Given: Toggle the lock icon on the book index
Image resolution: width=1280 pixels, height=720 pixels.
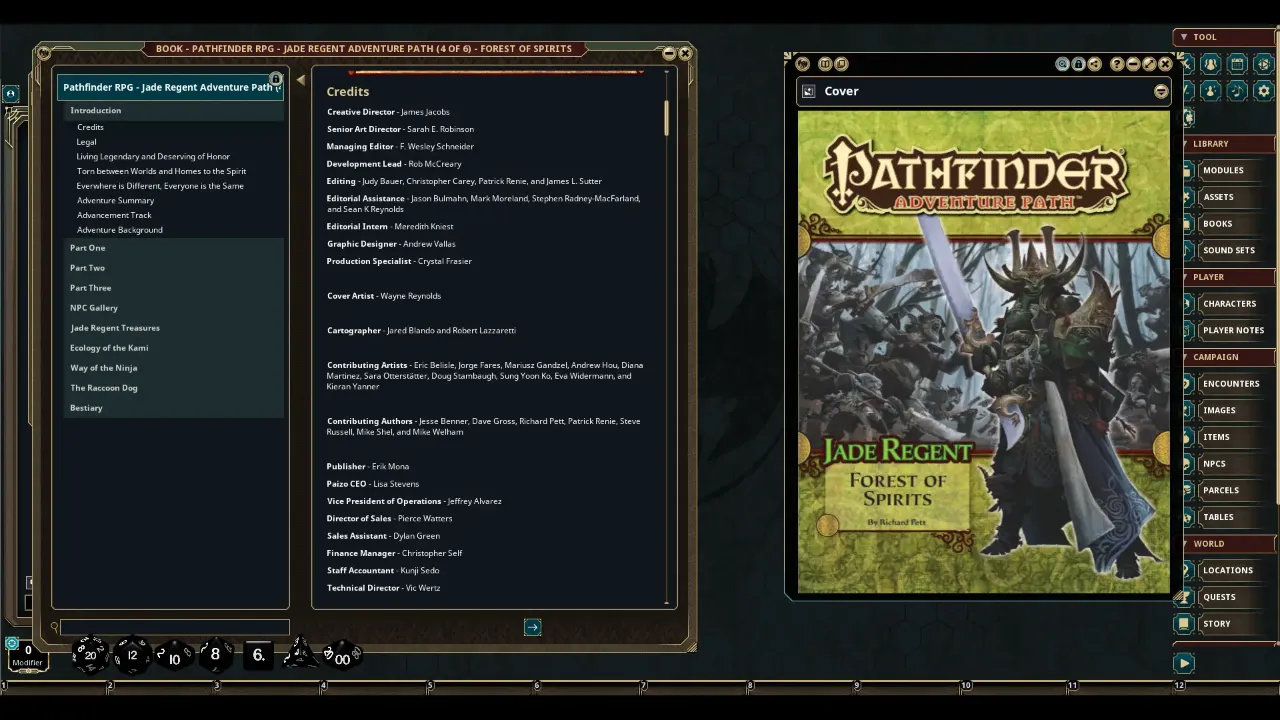Looking at the screenshot, I should point(276,79).
